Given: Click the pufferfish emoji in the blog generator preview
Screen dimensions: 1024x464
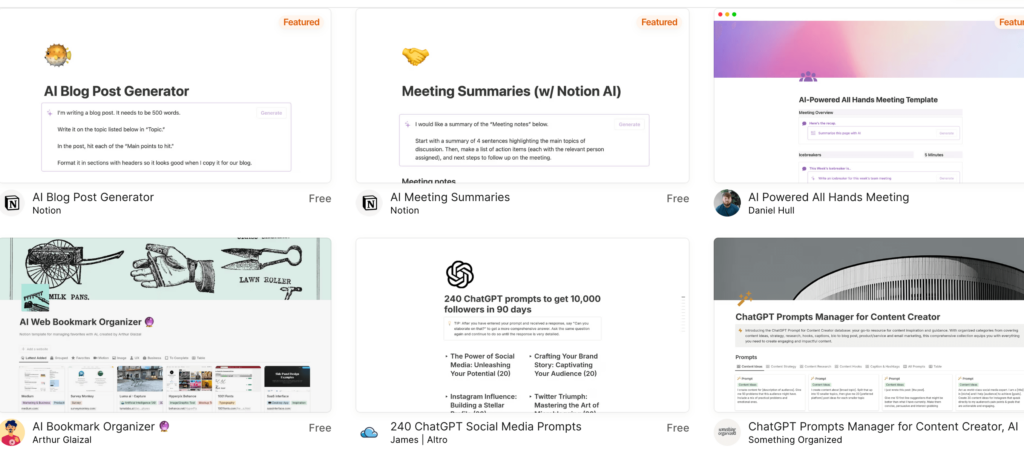Looking at the screenshot, I should click(57, 55).
